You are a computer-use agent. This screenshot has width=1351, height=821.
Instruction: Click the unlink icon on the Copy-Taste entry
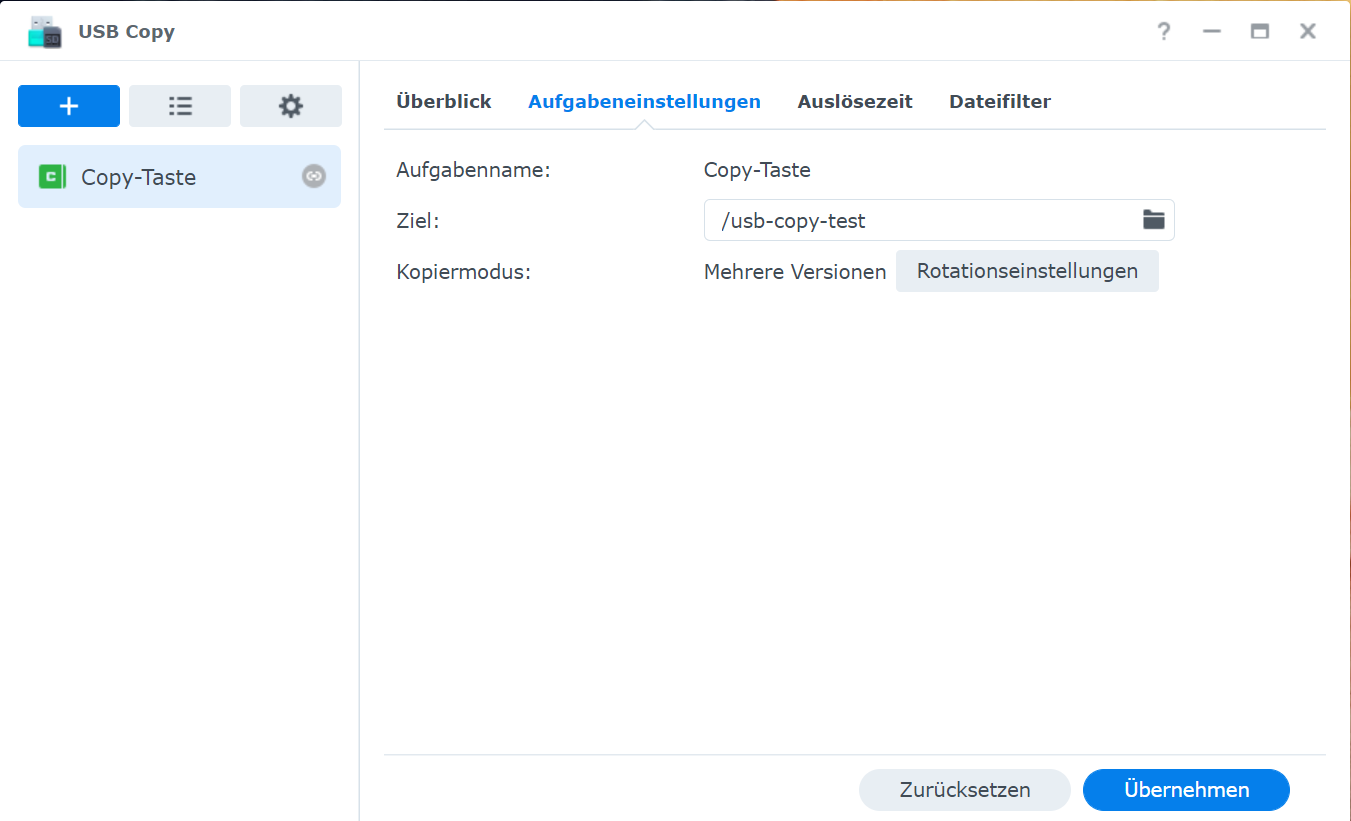click(314, 177)
